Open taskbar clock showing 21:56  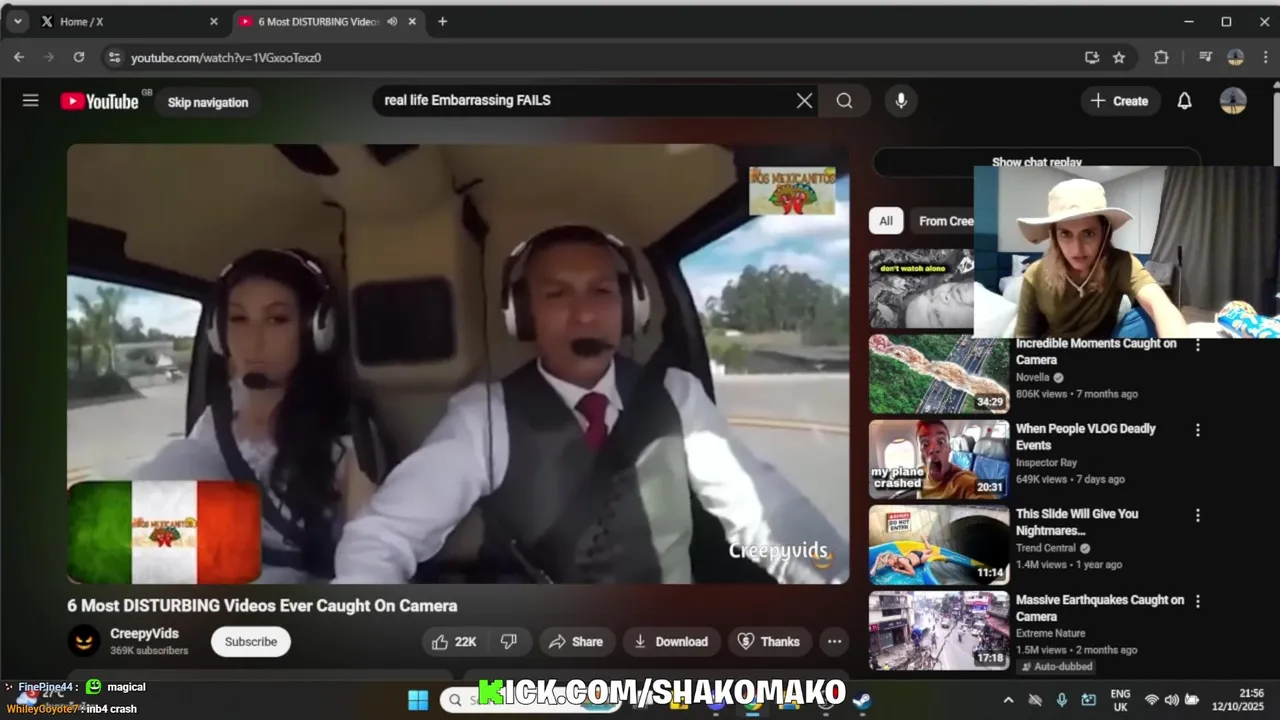pos(1237,700)
